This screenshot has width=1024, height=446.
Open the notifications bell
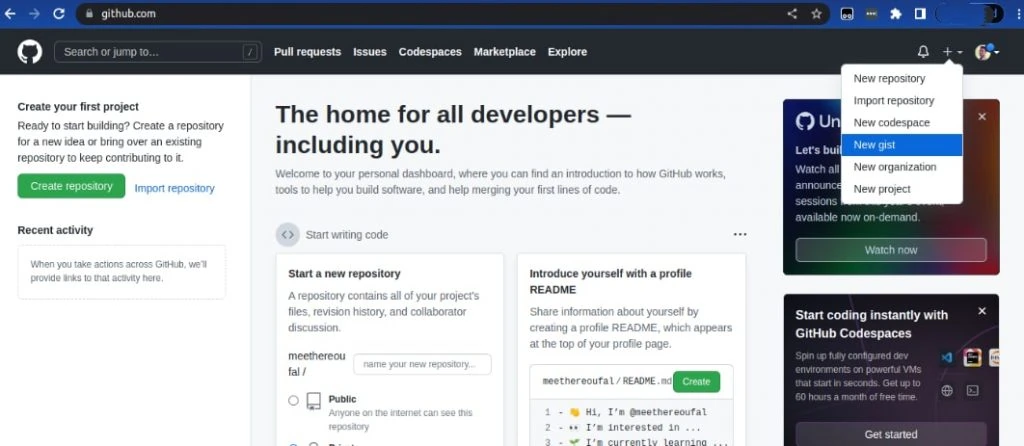pos(923,52)
